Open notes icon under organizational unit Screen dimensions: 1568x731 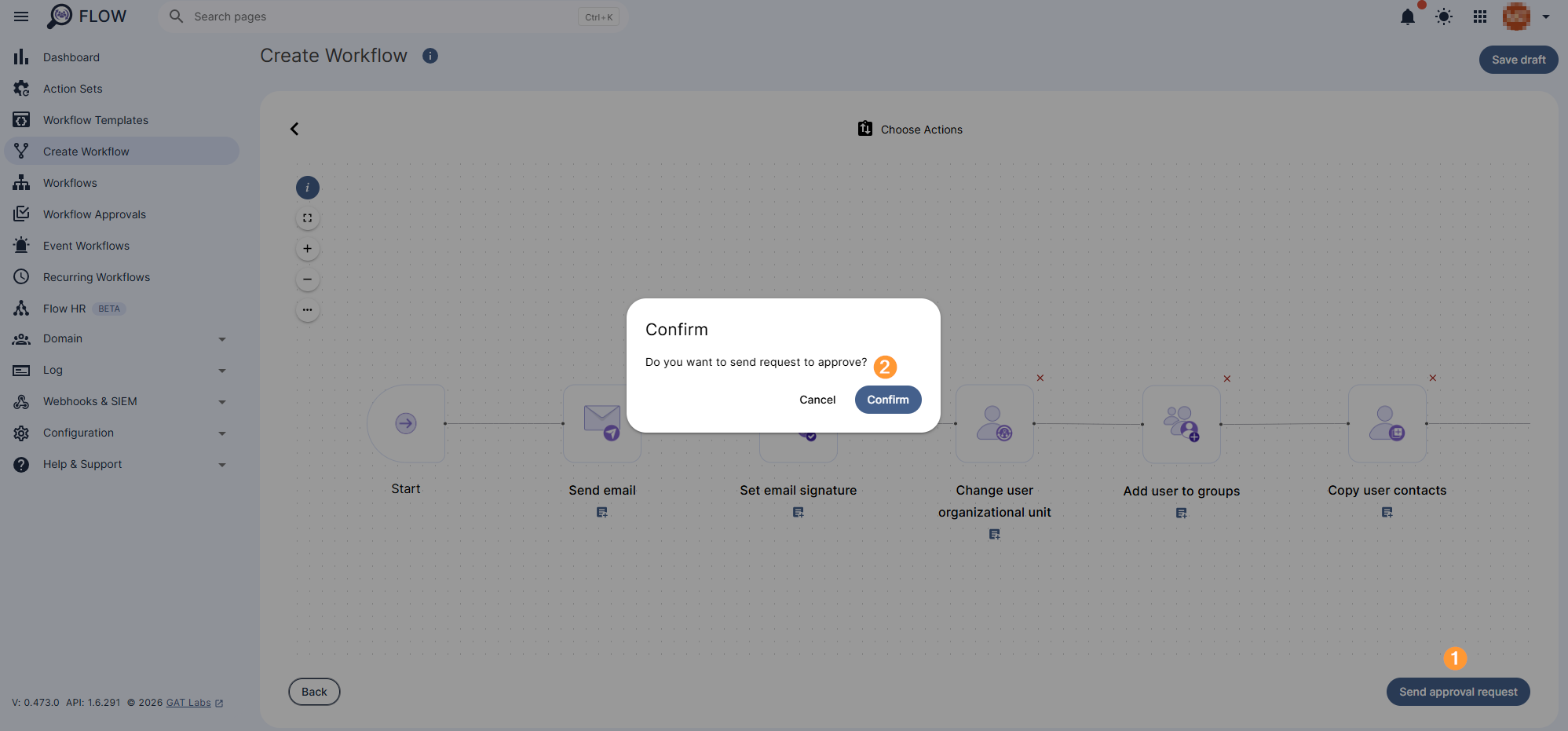(995, 535)
